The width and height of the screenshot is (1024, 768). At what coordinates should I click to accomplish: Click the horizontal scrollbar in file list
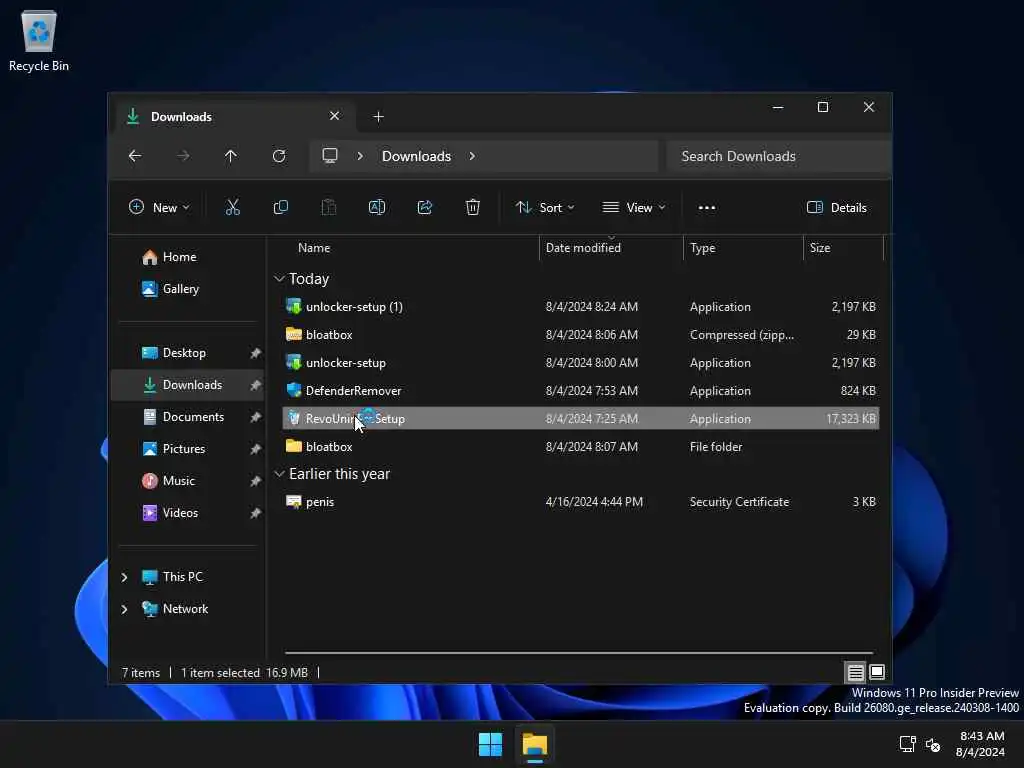[x=579, y=652]
